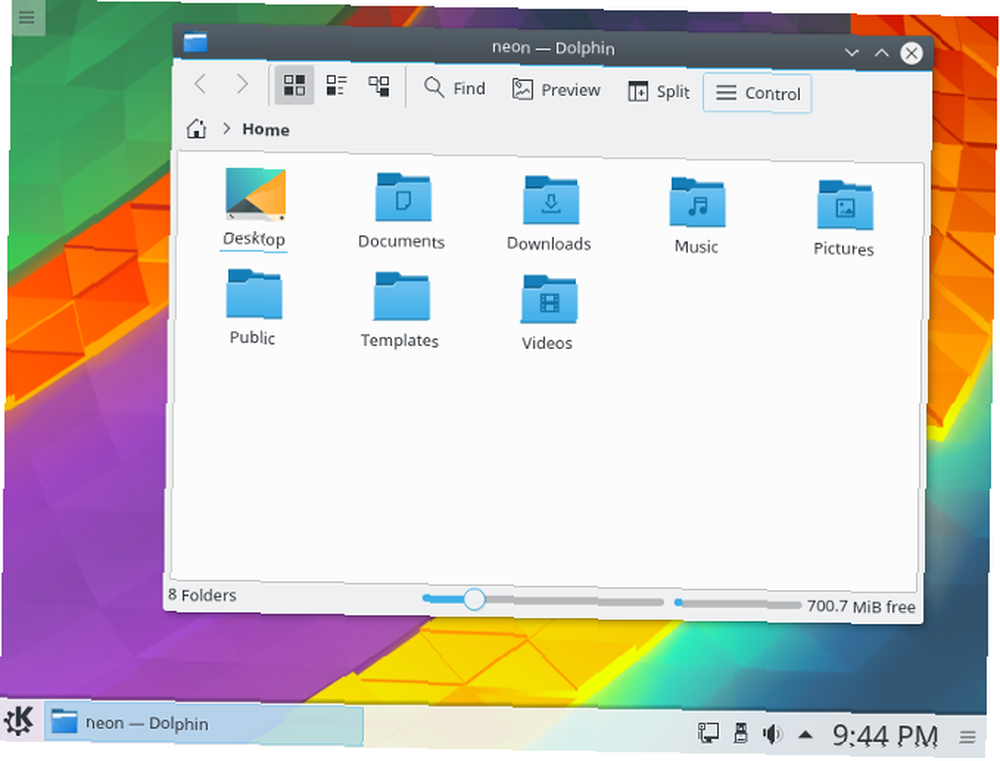1000x761 pixels.
Task: Open the panel settings hamburger icon
Action: coord(967,737)
